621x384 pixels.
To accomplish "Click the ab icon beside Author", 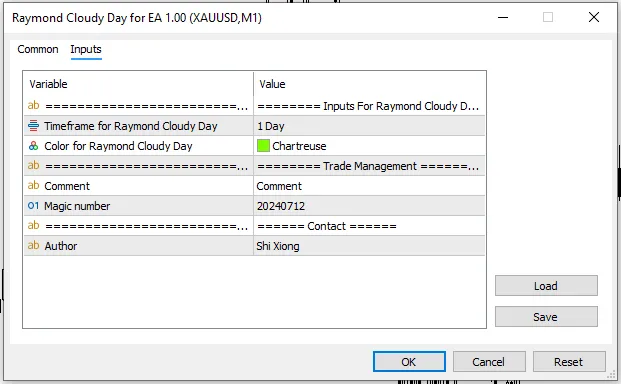I will point(34,245).
